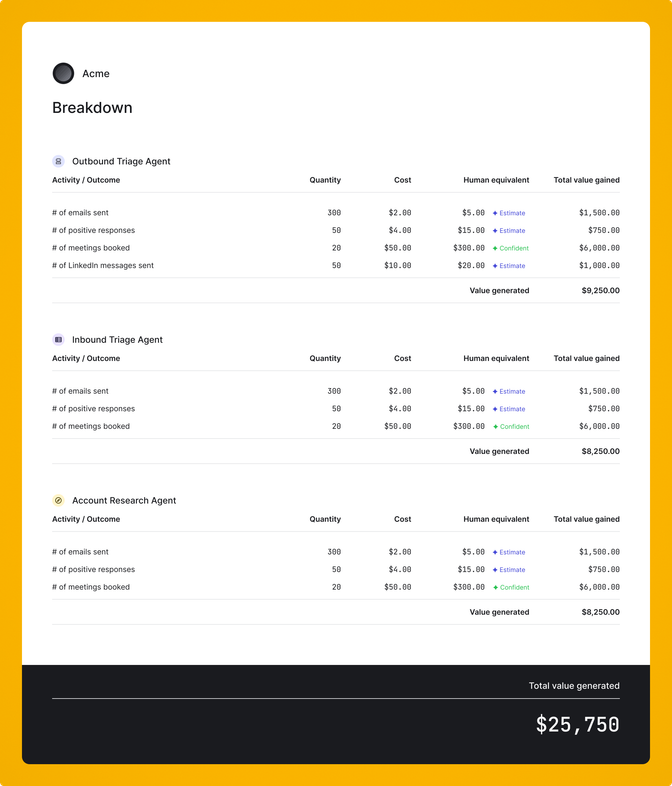Click the Inbound Triage Agent title
The width and height of the screenshot is (672, 786).
[117, 340]
